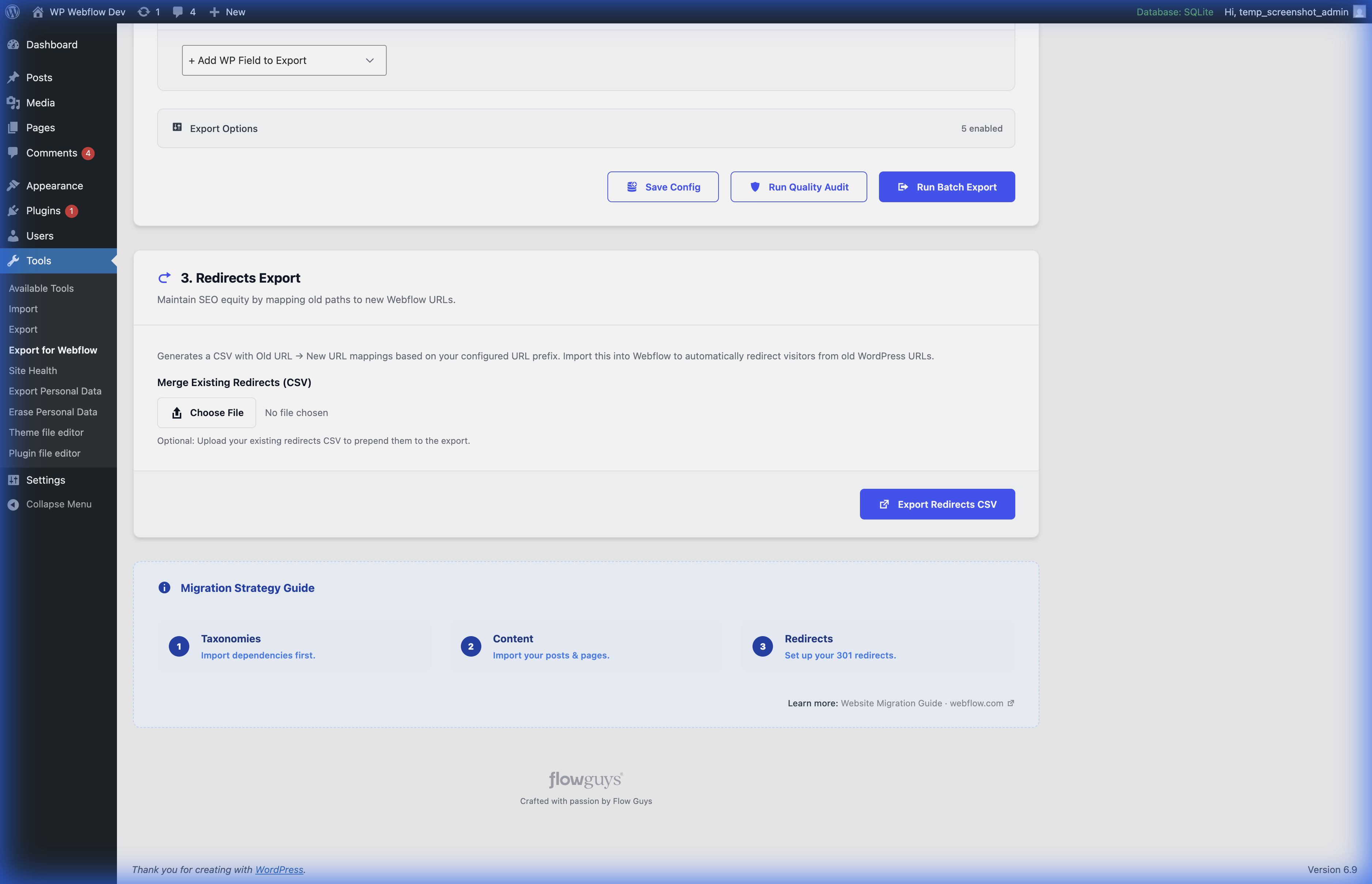Viewport: 1372px width, 884px height.
Task: Select Site Health under Tools submenu
Action: 33,370
